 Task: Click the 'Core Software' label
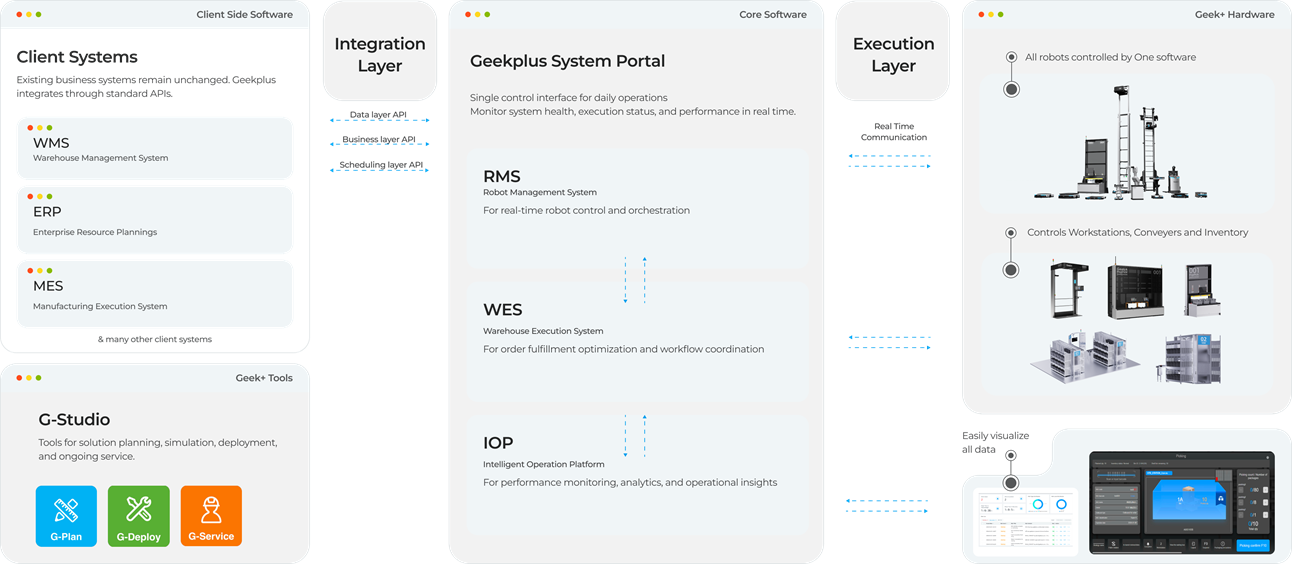[x=773, y=15]
